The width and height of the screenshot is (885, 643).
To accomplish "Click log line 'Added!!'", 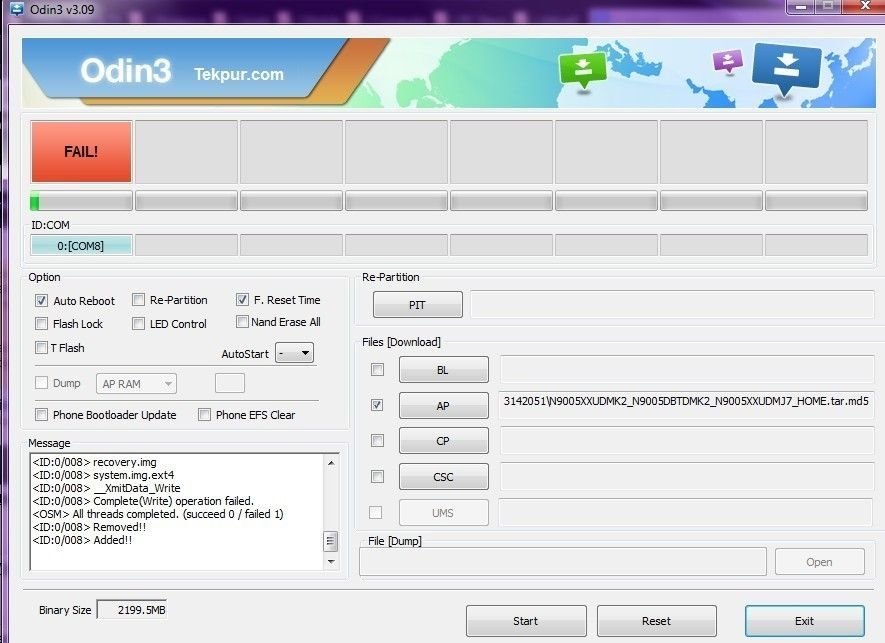I will click(x=112, y=540).
